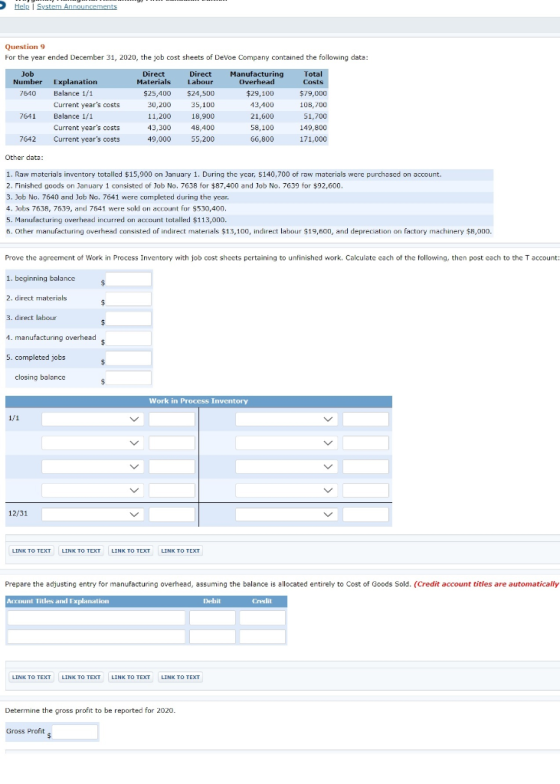
Task: Click the Question 9 heading
Action: 25,46
